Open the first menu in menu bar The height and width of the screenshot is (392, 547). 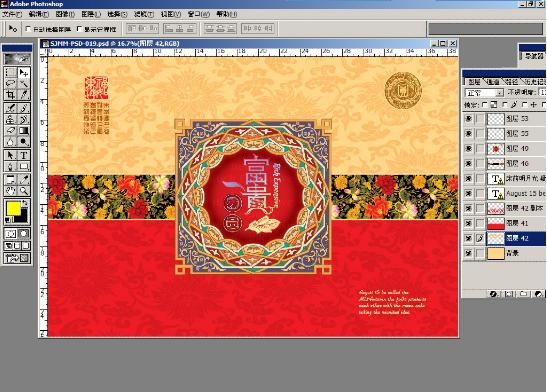pos(12,14)
